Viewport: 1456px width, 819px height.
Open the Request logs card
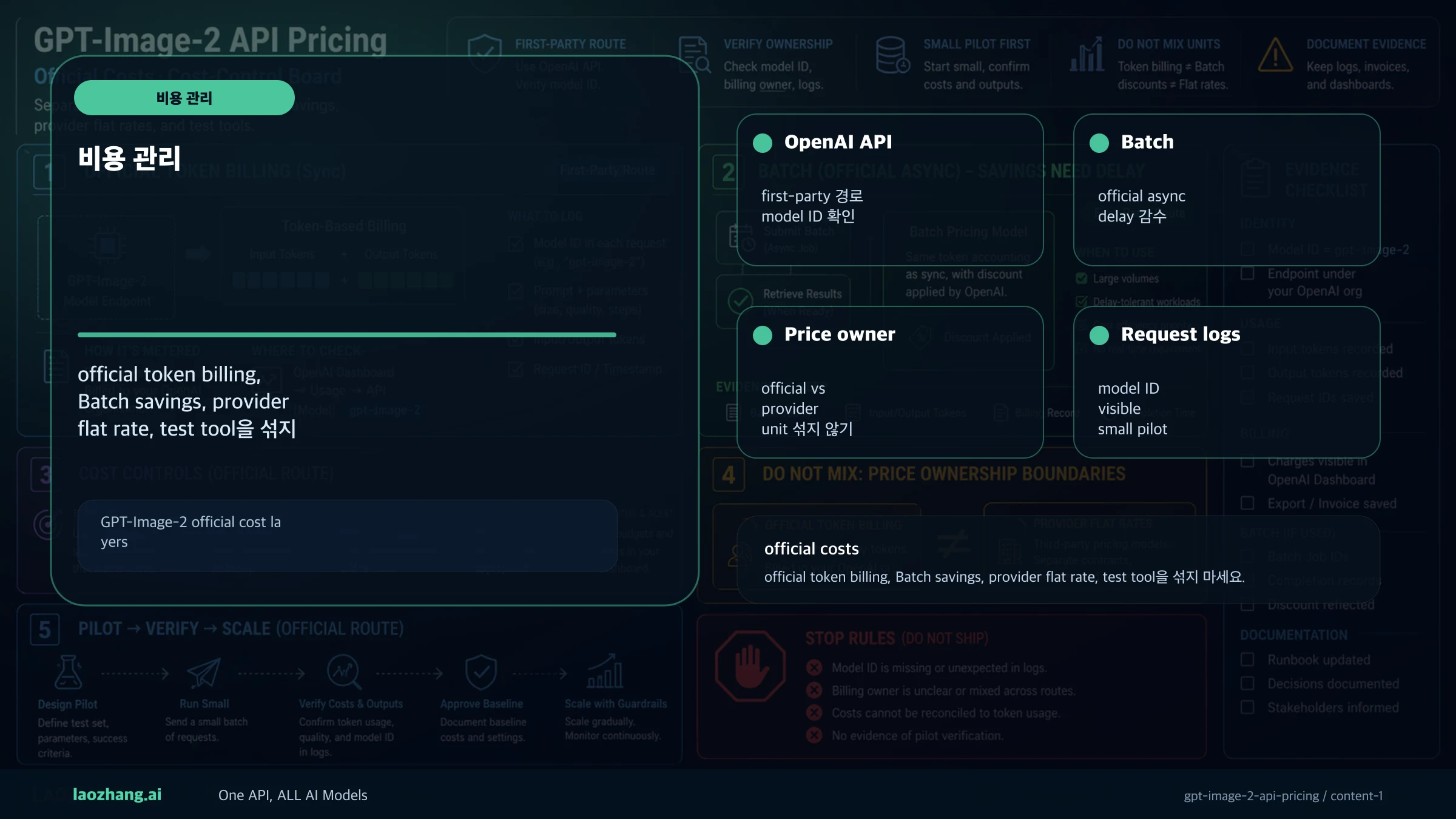[x=1227, y=382]
